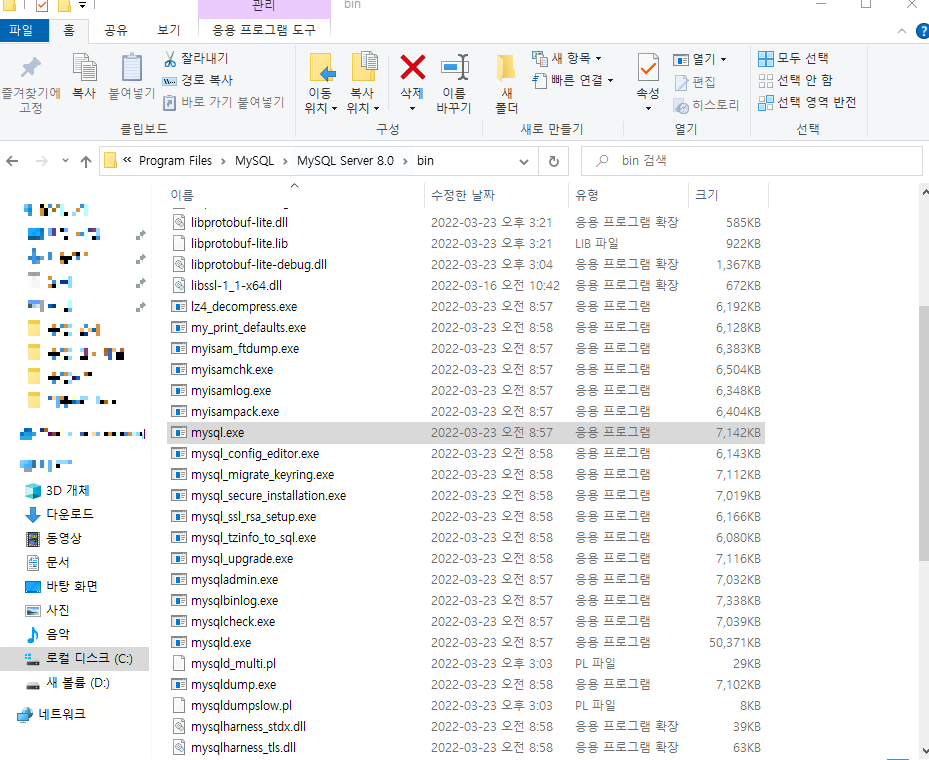Click the 복사 (Copy) ribbon icon
Screen dimensions: 929x760
(x=84, y=77)
